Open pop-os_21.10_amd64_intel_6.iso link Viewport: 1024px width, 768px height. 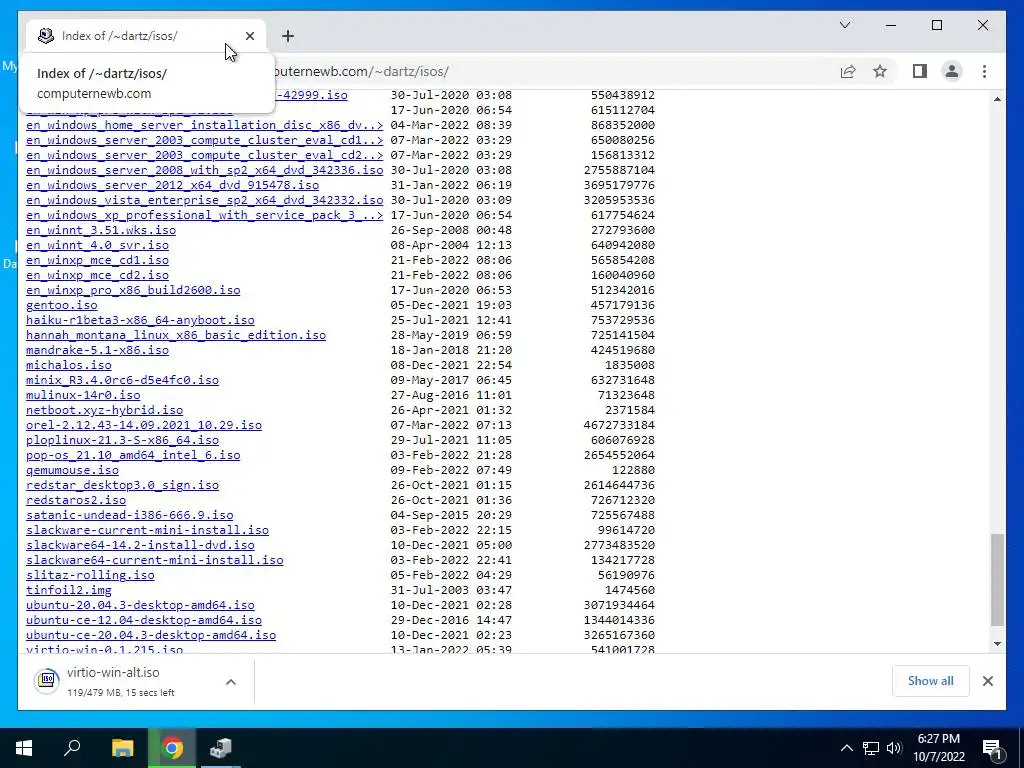tap(133, 456)
